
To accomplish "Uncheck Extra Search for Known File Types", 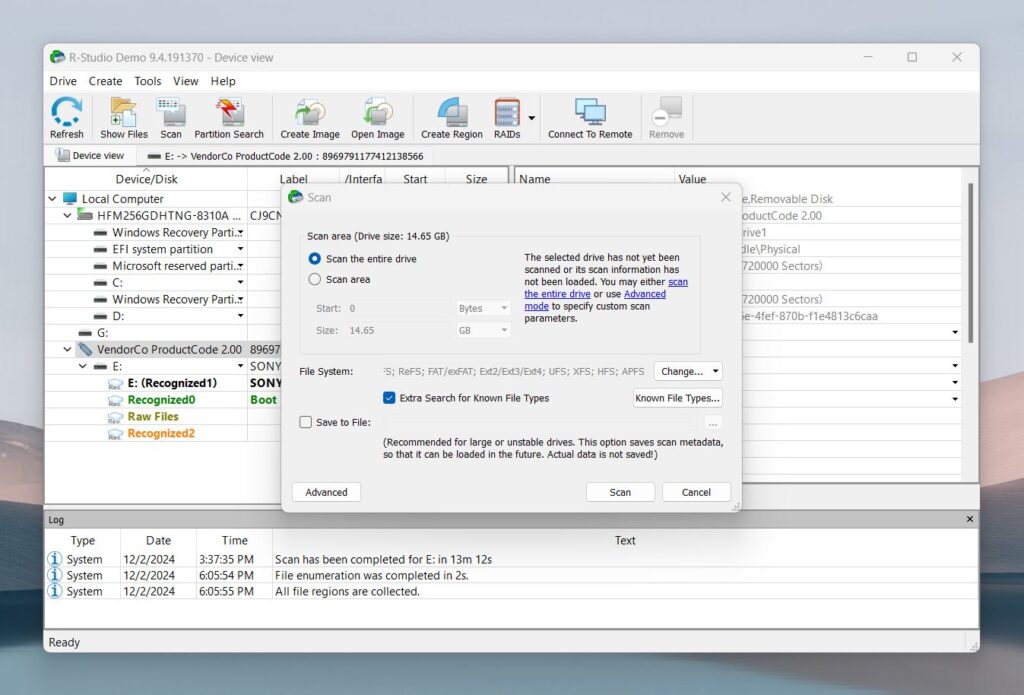I will [389, 397].
